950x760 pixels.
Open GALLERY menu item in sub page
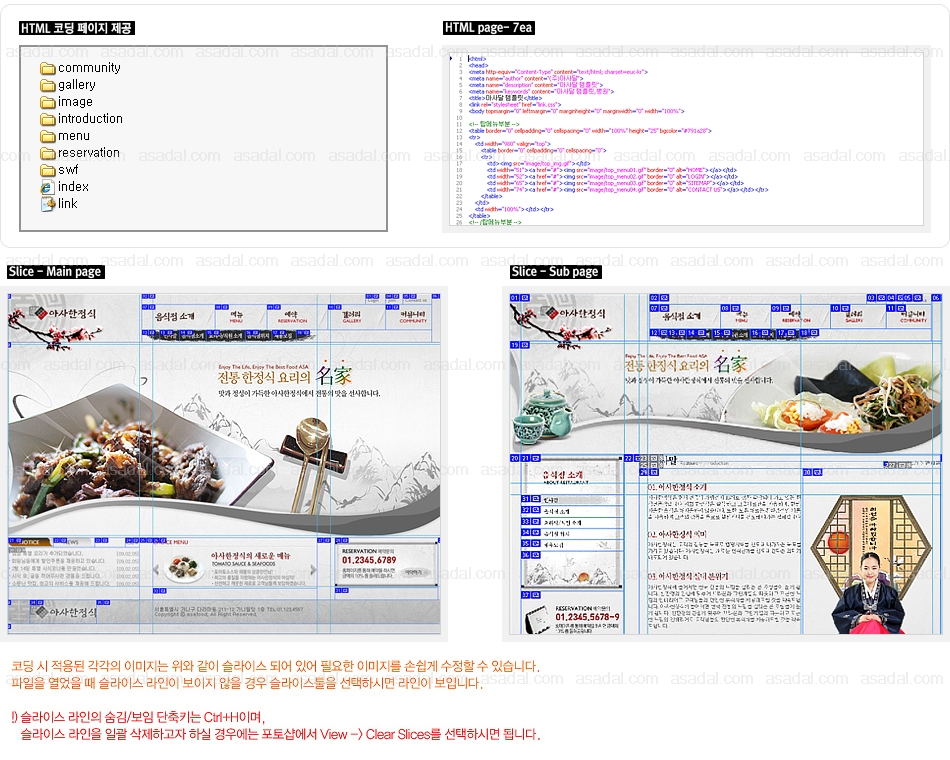[x=854, y=316]
